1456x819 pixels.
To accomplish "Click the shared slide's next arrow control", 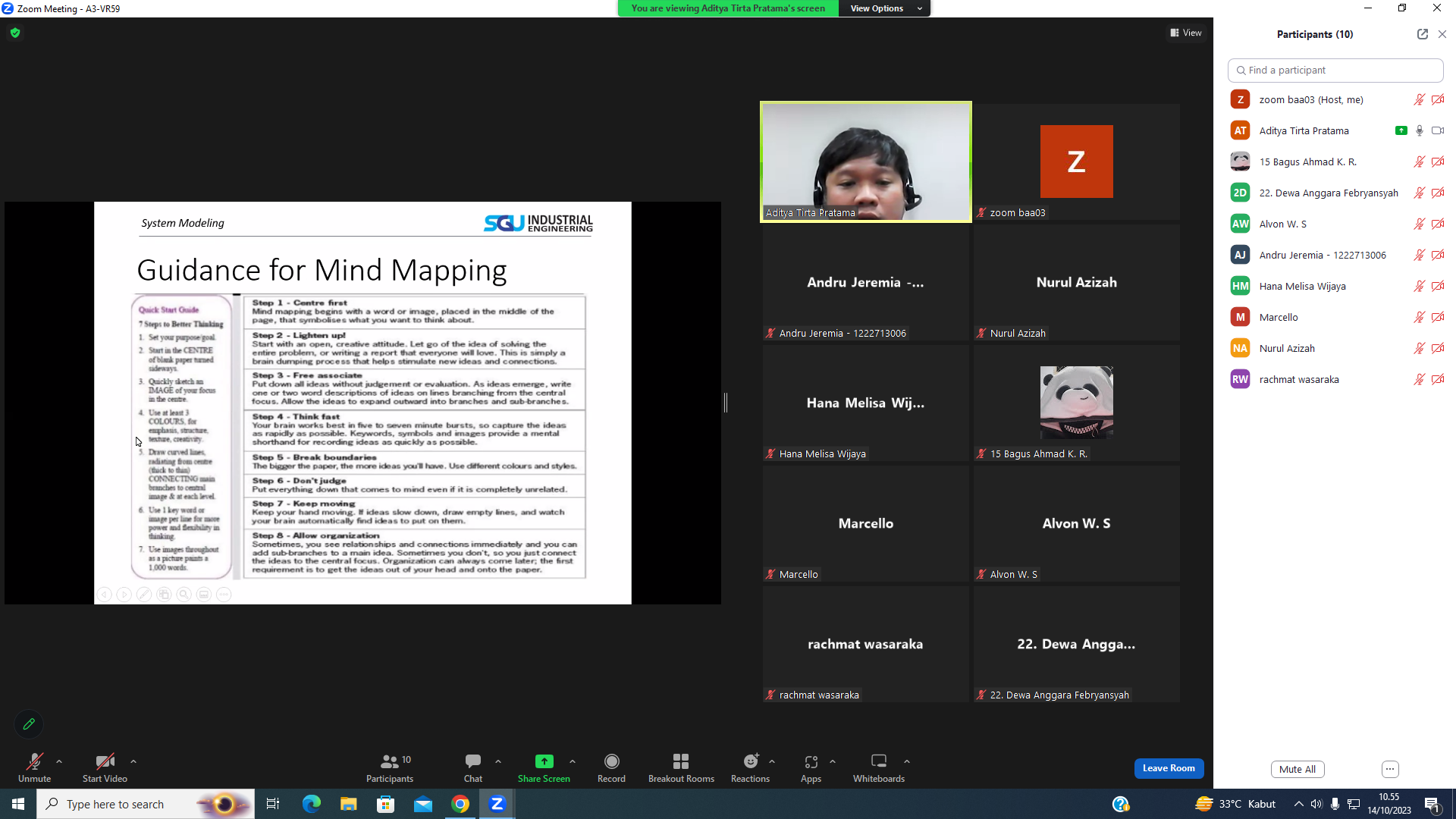I will [124, 595].
